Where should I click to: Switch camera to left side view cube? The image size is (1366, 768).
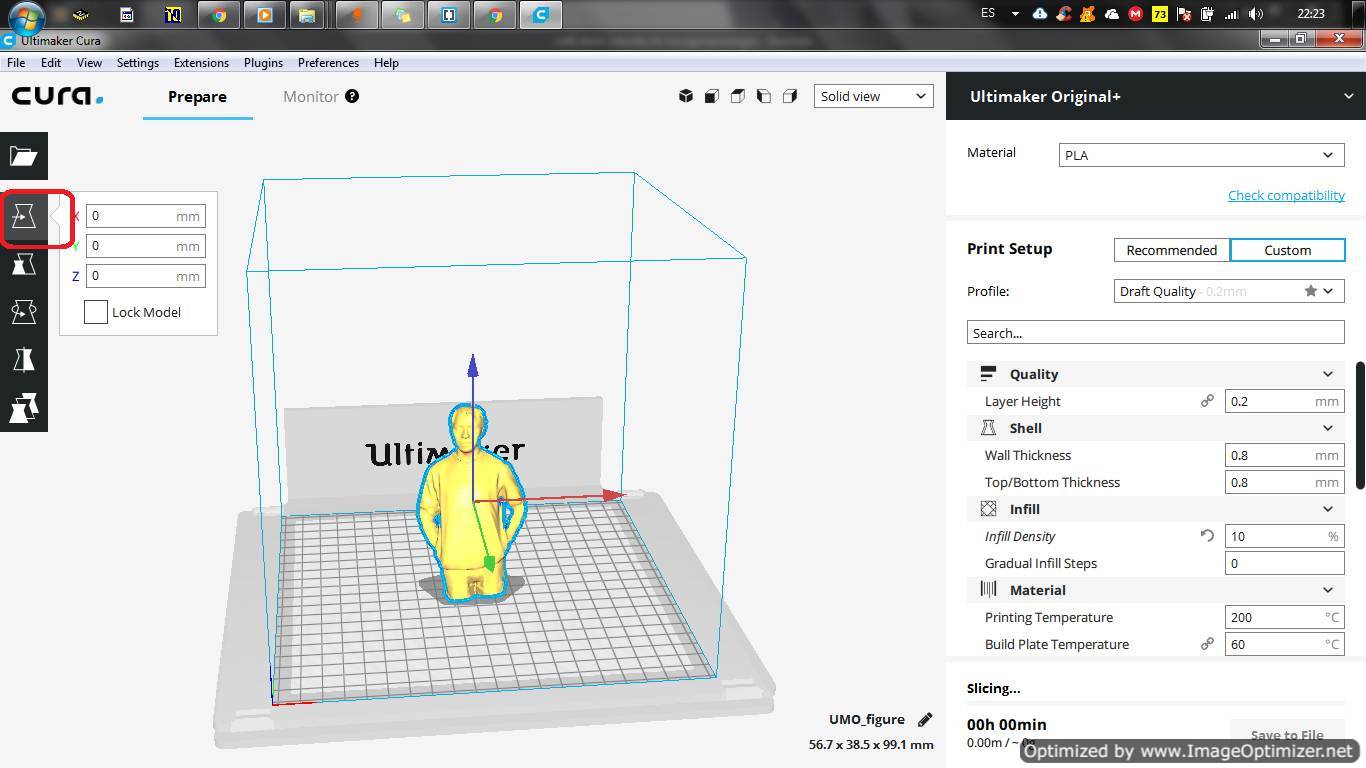coord(764,96)
